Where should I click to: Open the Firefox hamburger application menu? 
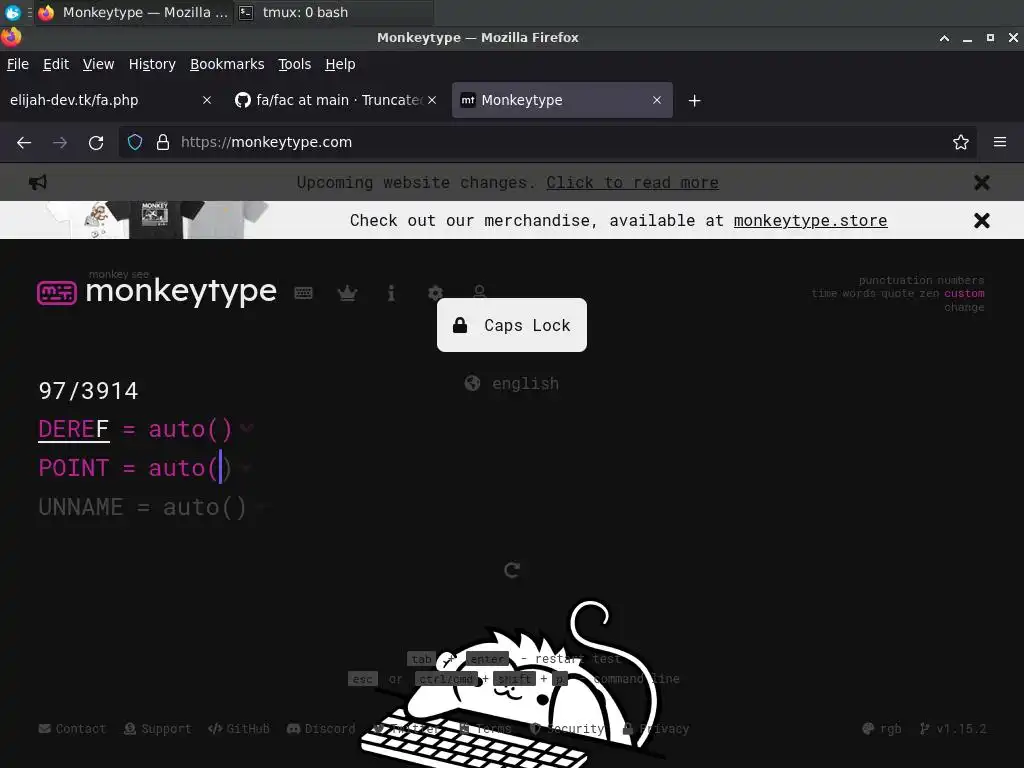[1000, 142]
